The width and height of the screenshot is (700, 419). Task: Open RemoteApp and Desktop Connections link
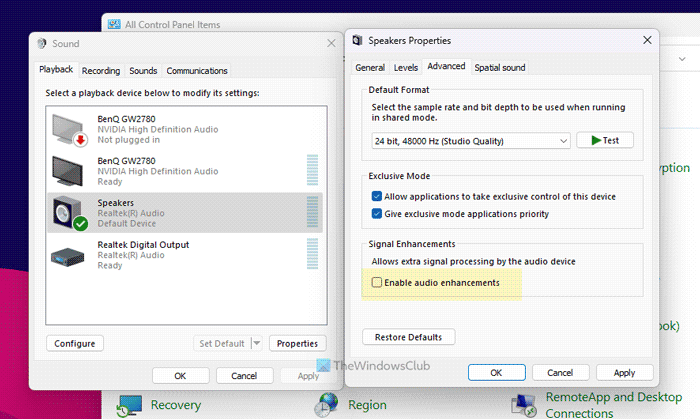[x=614, y=405]
